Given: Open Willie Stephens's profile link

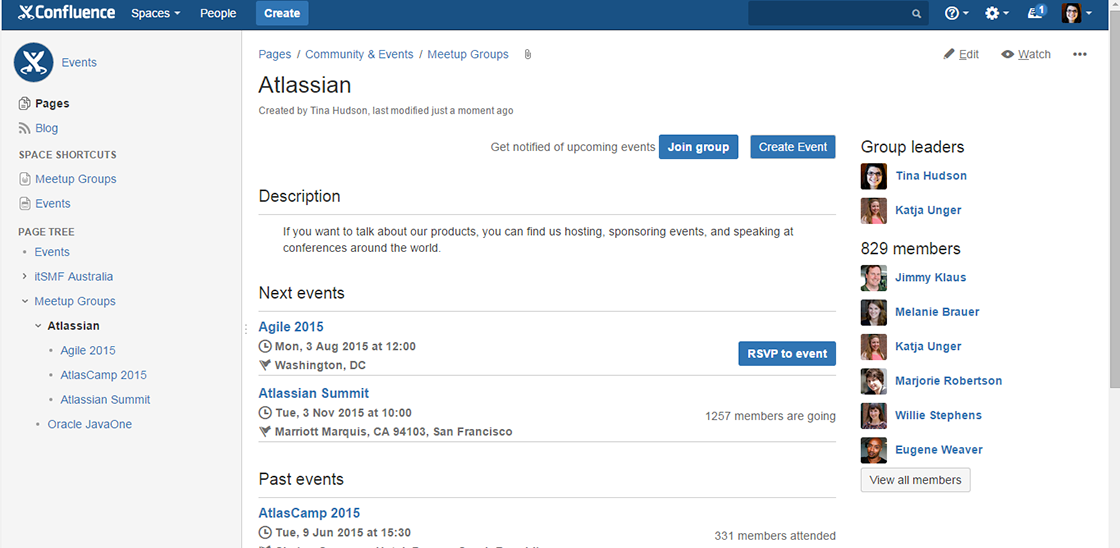Looking at the screenshot, I should click(x=938, y=415).
